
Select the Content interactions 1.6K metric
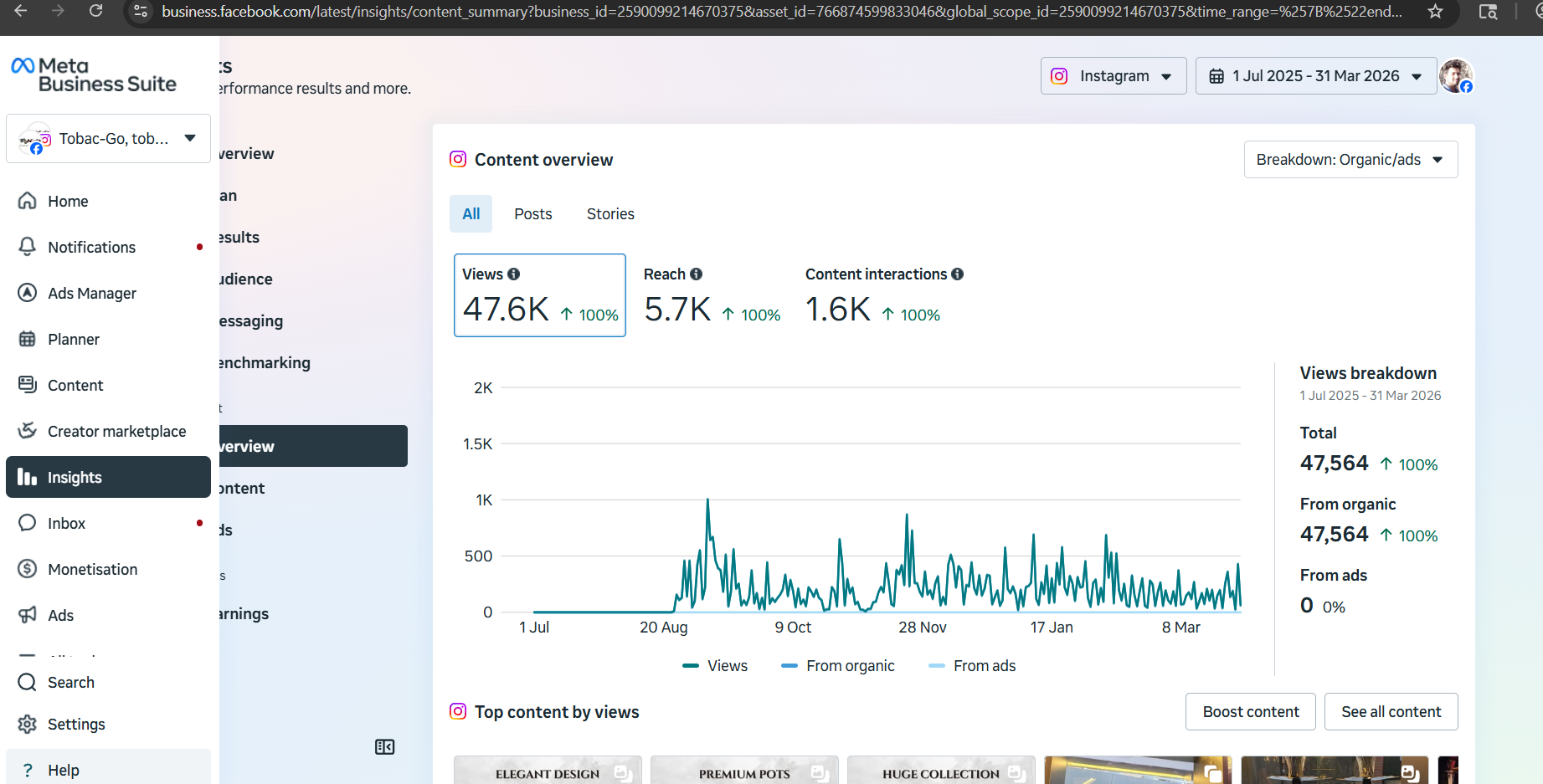(x=884, y=295)
